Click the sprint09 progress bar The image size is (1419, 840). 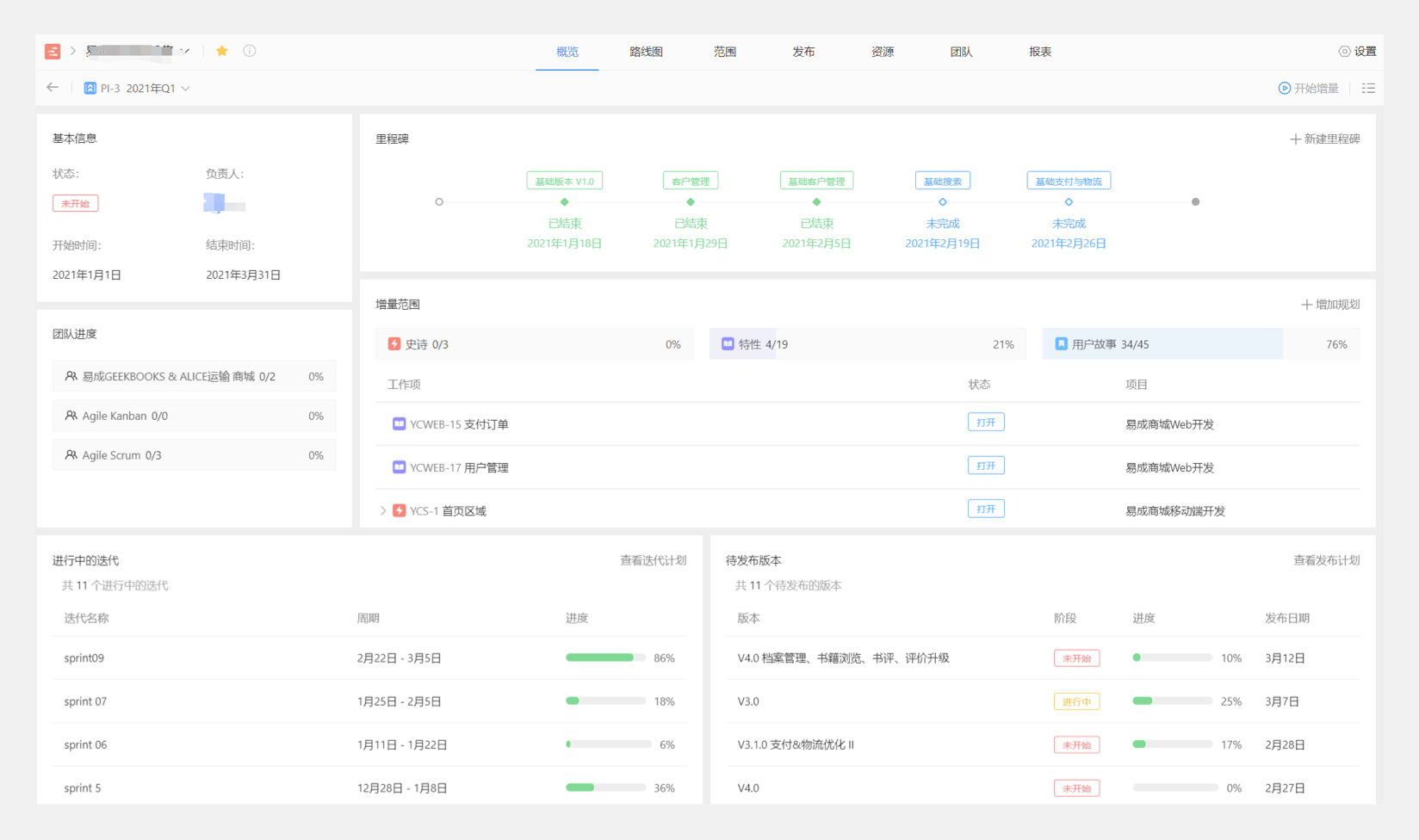pyautogui.click(x=605, y=658)
